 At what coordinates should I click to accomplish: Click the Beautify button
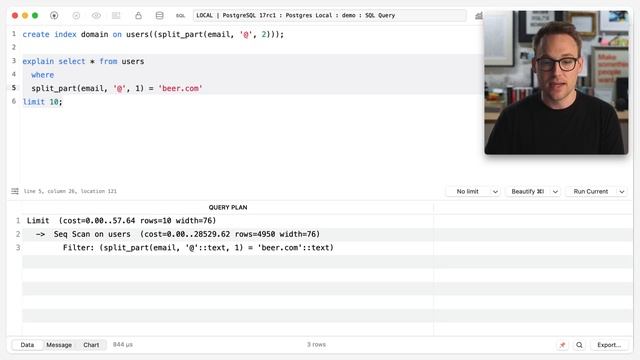tap(528, 191)
